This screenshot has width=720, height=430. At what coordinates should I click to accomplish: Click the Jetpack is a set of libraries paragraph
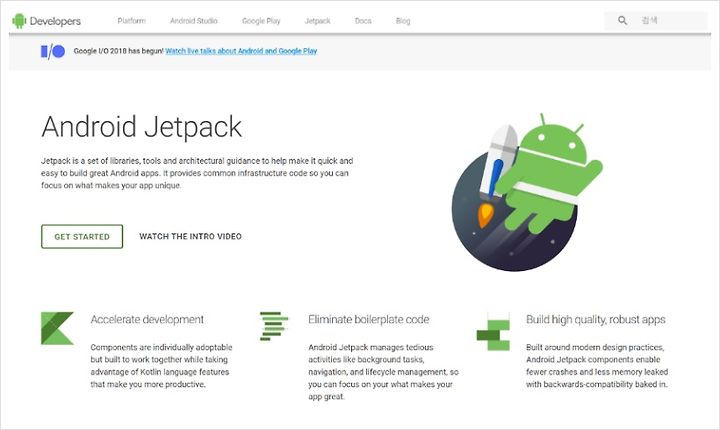197,173
